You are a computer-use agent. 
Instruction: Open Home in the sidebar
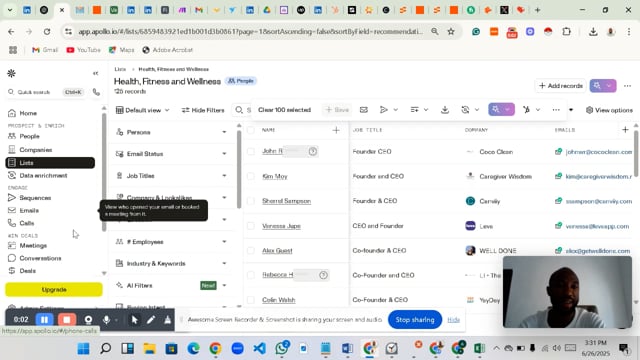[x=28, y=113]
